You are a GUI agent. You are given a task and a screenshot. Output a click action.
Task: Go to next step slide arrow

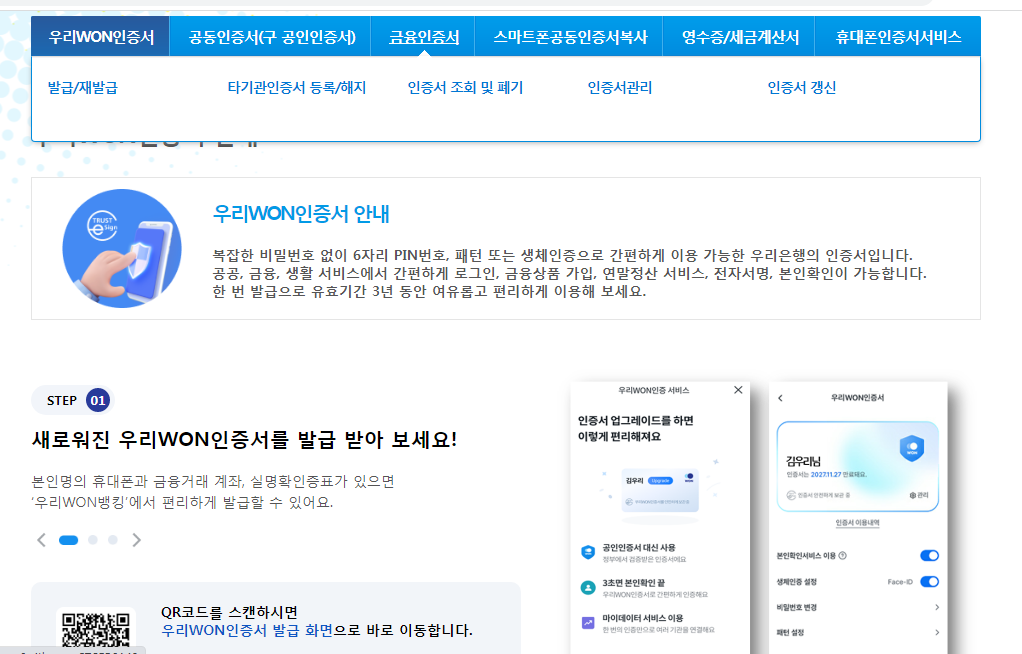pos(136,540)
